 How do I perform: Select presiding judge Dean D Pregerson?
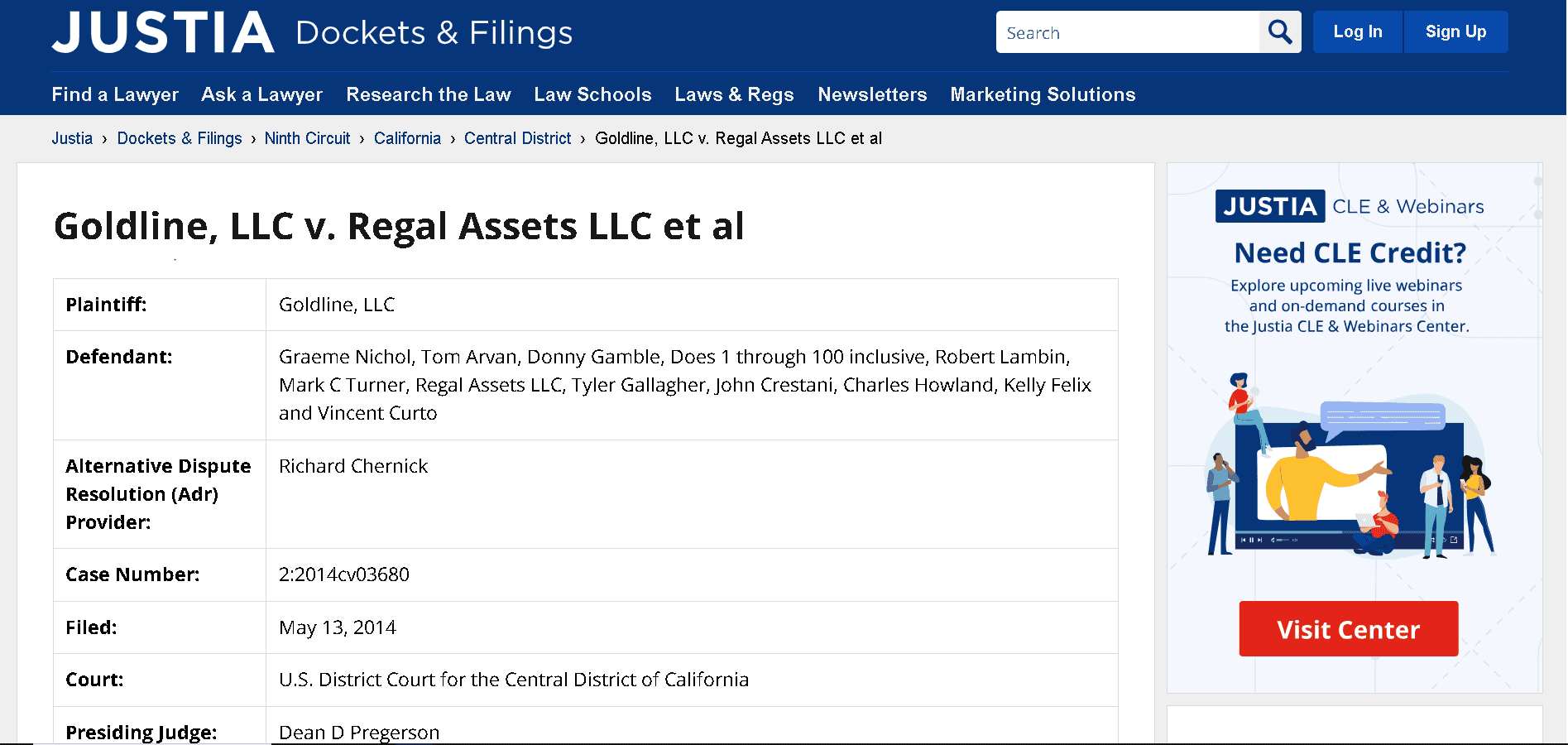tap(359, 733)
